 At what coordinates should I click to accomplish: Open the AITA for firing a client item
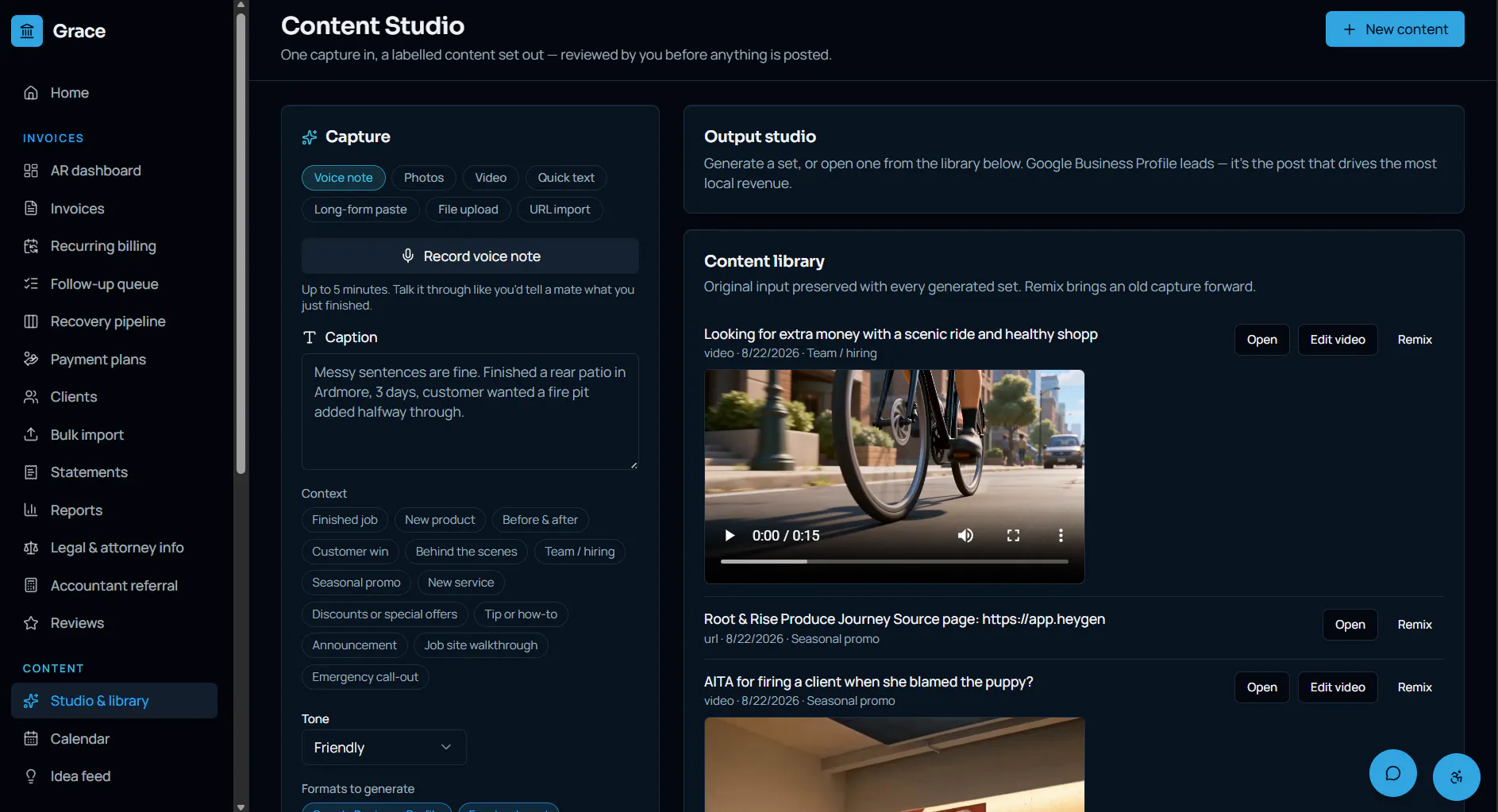point(1262,687)
